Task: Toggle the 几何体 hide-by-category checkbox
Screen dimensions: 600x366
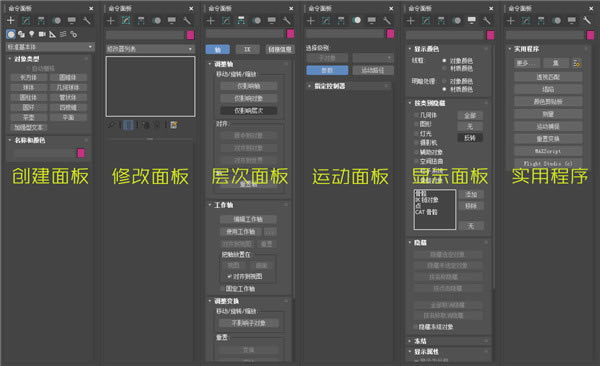Action: point(416,115)
